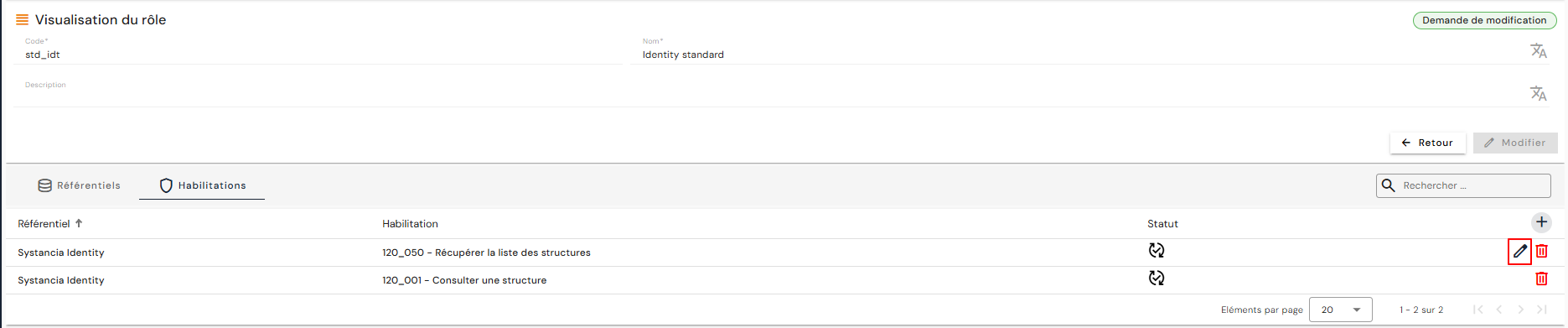Sort by Référentiel column header arrow

tap(79, 223)
